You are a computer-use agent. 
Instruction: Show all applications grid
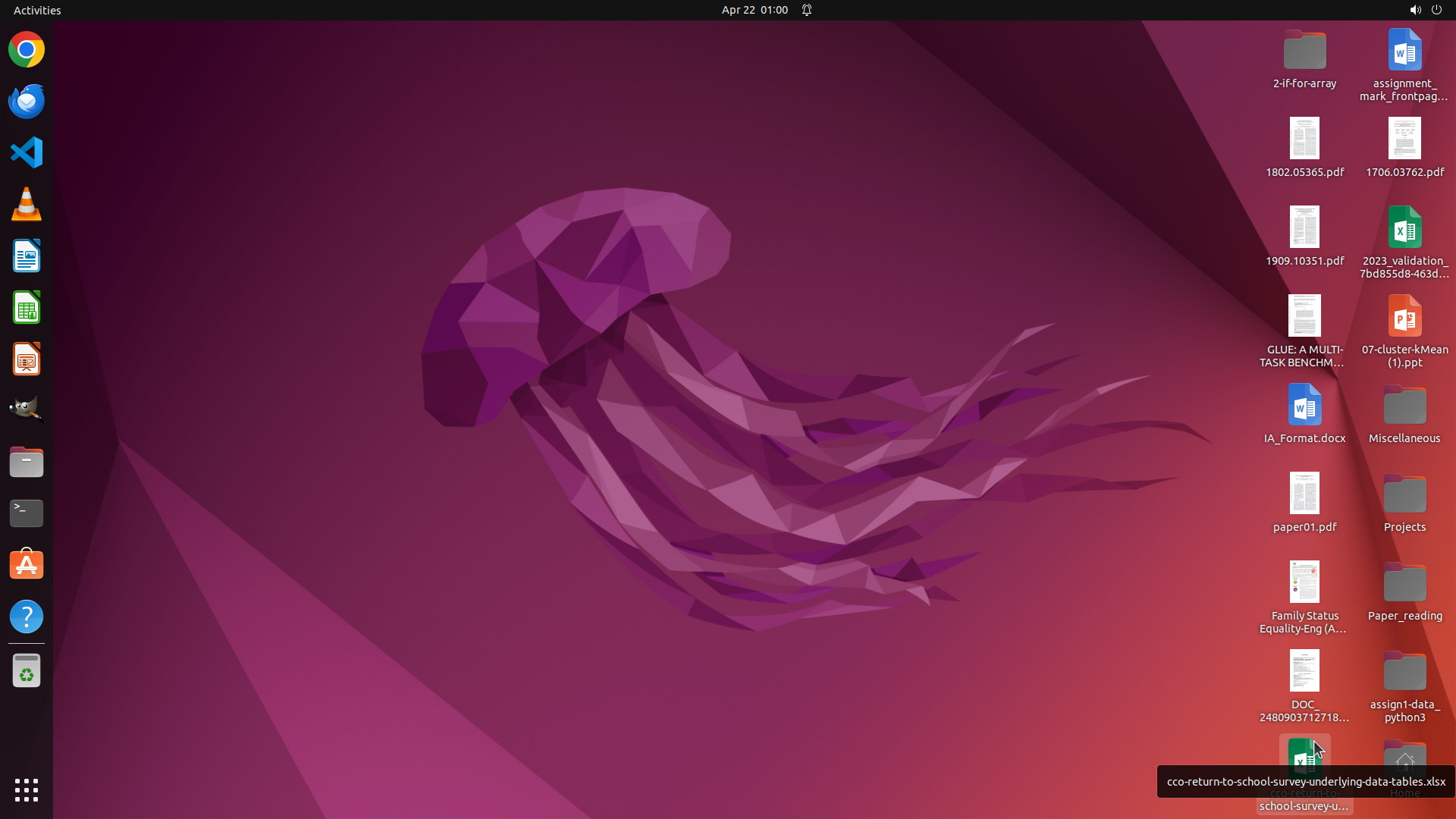click(x=27, y=790)
